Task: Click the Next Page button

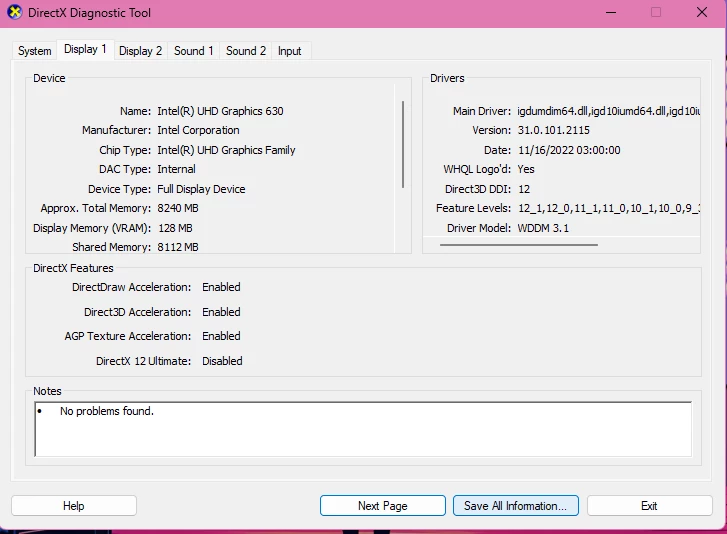Action: pyautogui.click(x=383, y=506)
